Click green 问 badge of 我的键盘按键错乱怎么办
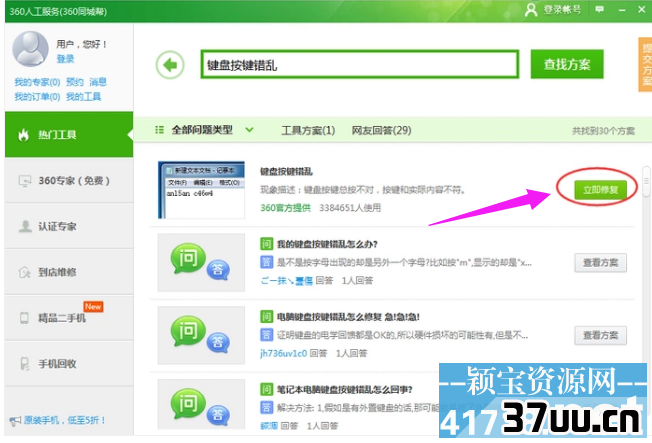The image size is (652, 443). point(267,244)
